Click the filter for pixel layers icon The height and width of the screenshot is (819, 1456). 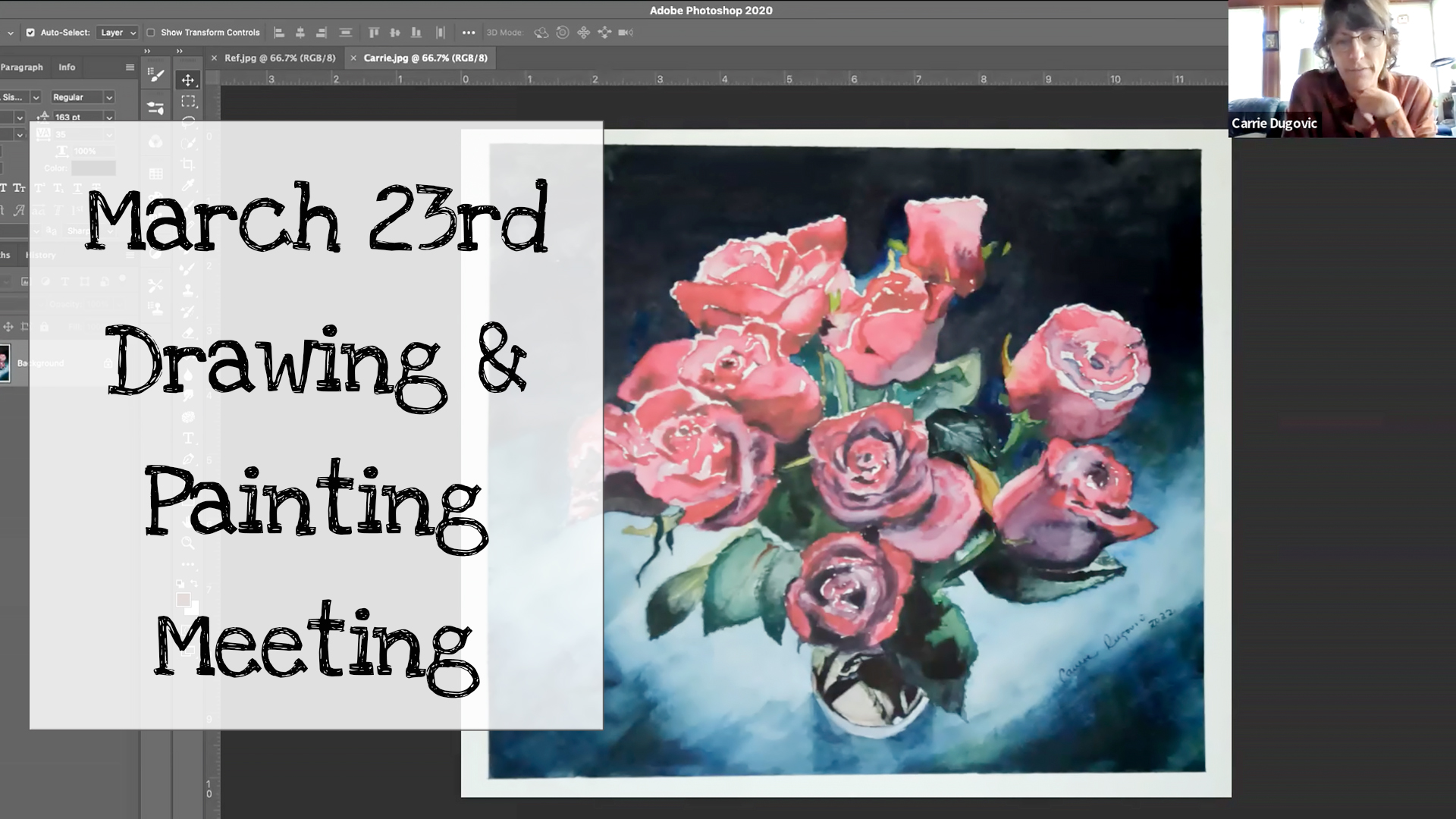coord(26,281)
